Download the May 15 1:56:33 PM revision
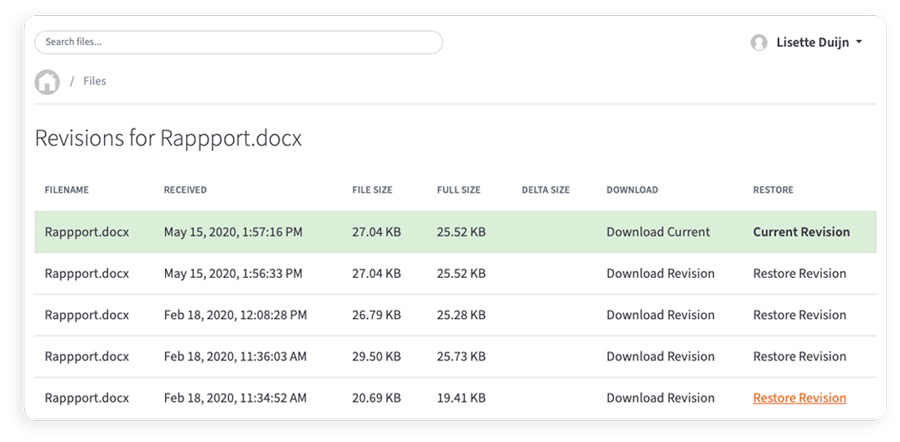 point(660,273)
